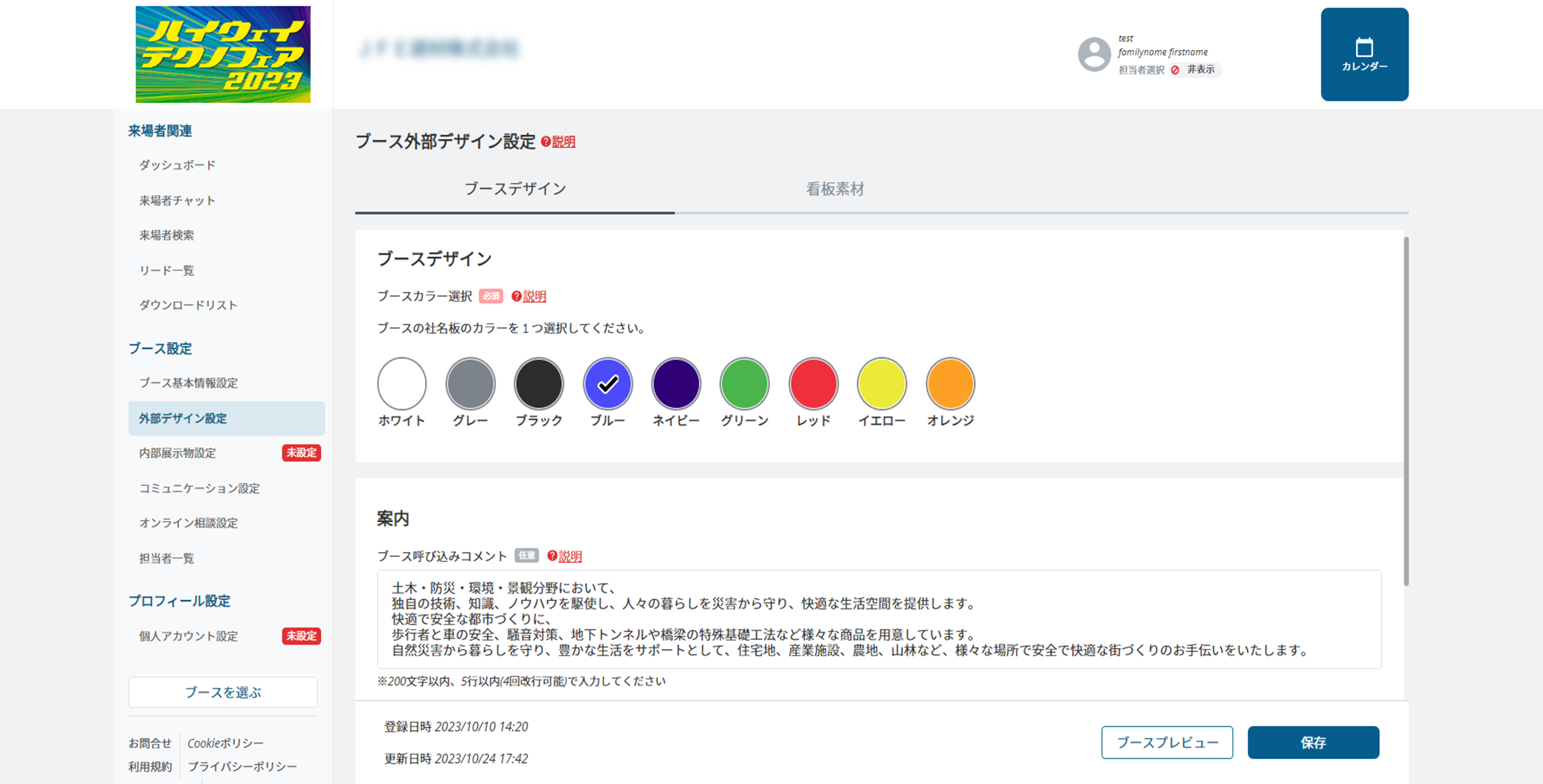Click the booth comment text area
1543x784 pixels.
879,619
